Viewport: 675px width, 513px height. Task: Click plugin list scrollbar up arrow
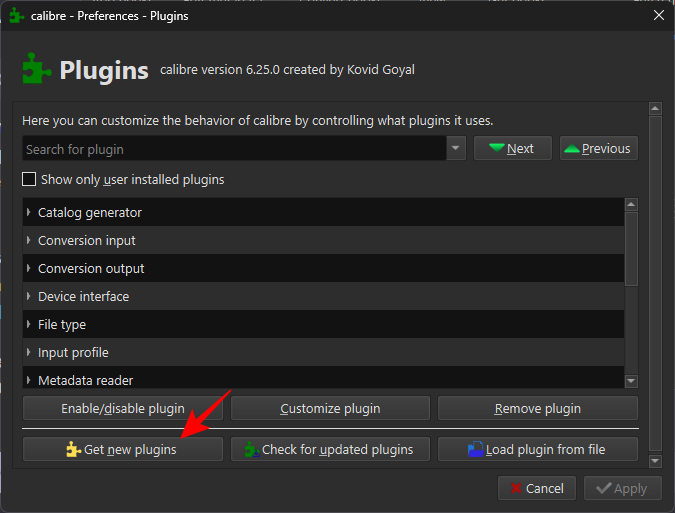pyautogui.click(x=631, y=204)
